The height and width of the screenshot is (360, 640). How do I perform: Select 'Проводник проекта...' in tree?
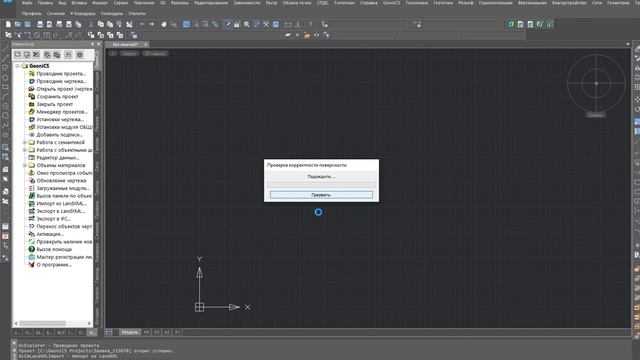(x=61, y=74)
